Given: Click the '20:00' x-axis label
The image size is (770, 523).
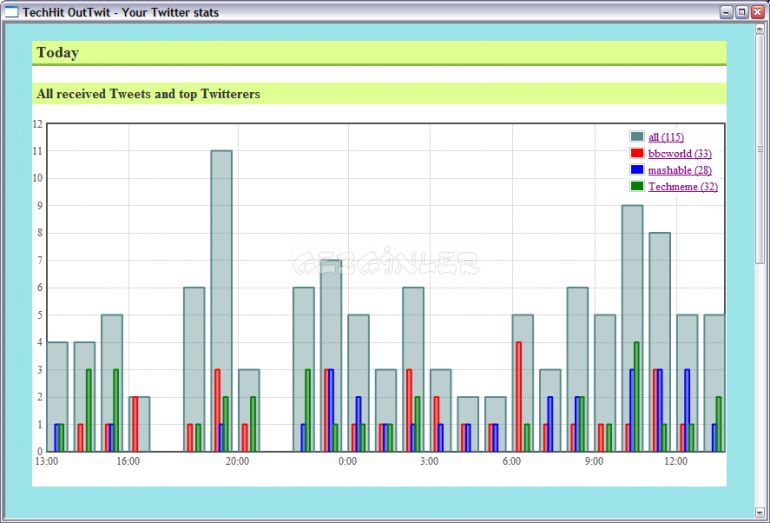Looking at the screenshot, I should [x=238, y=461].
